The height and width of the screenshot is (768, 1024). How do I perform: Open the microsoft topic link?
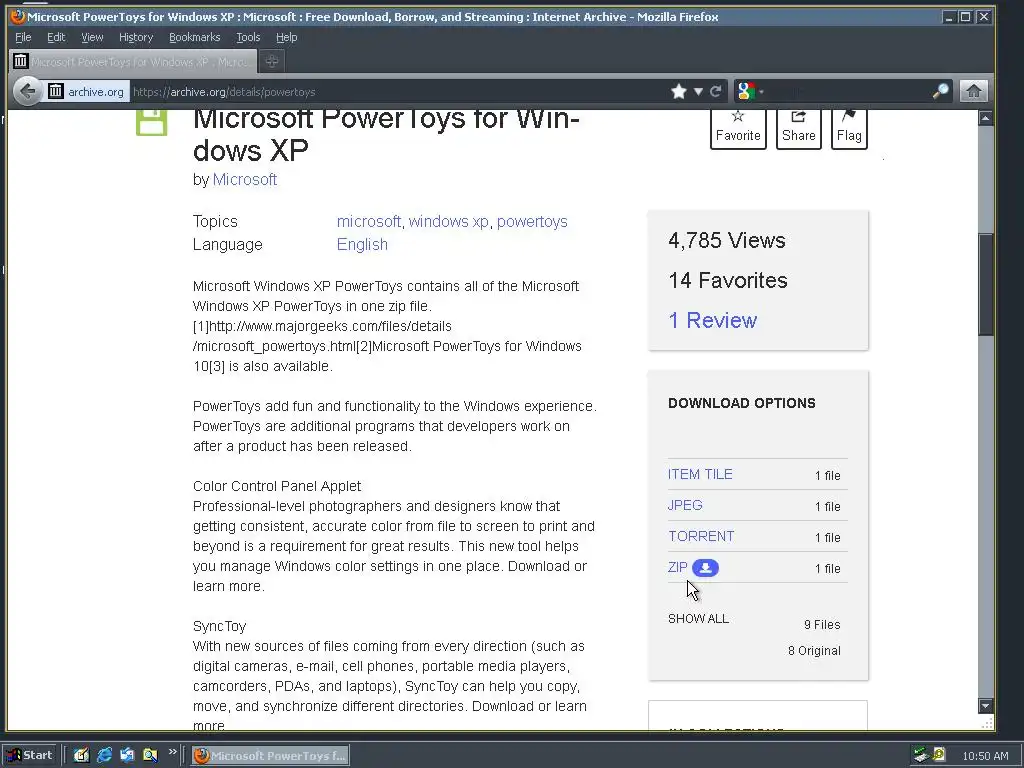pos(369,221)
